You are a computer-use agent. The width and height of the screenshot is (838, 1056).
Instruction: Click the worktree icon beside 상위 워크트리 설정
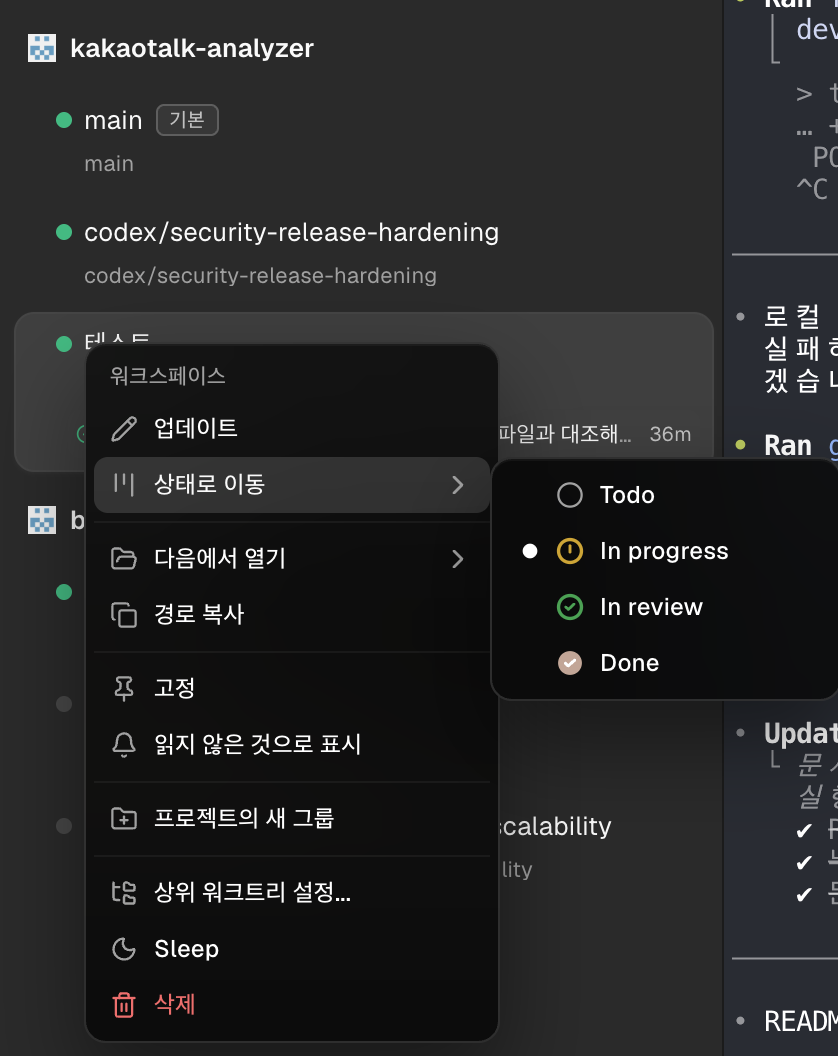(124, 892)
